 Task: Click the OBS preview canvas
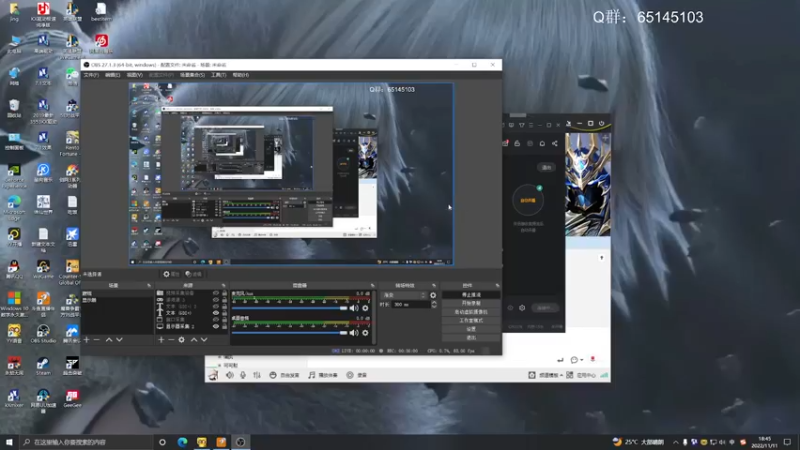291,174
